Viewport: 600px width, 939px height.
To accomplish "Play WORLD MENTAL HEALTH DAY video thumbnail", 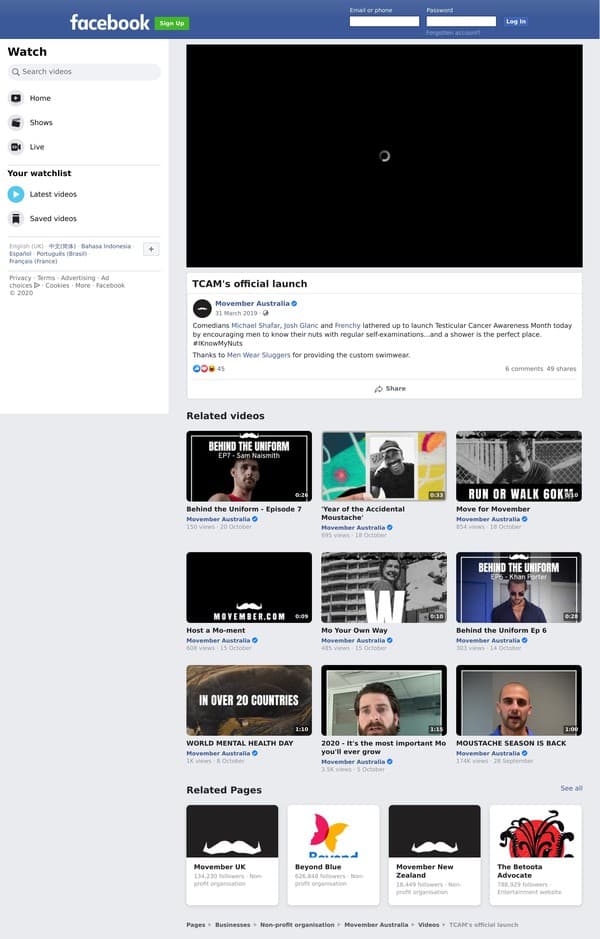I will coord(249,700).
